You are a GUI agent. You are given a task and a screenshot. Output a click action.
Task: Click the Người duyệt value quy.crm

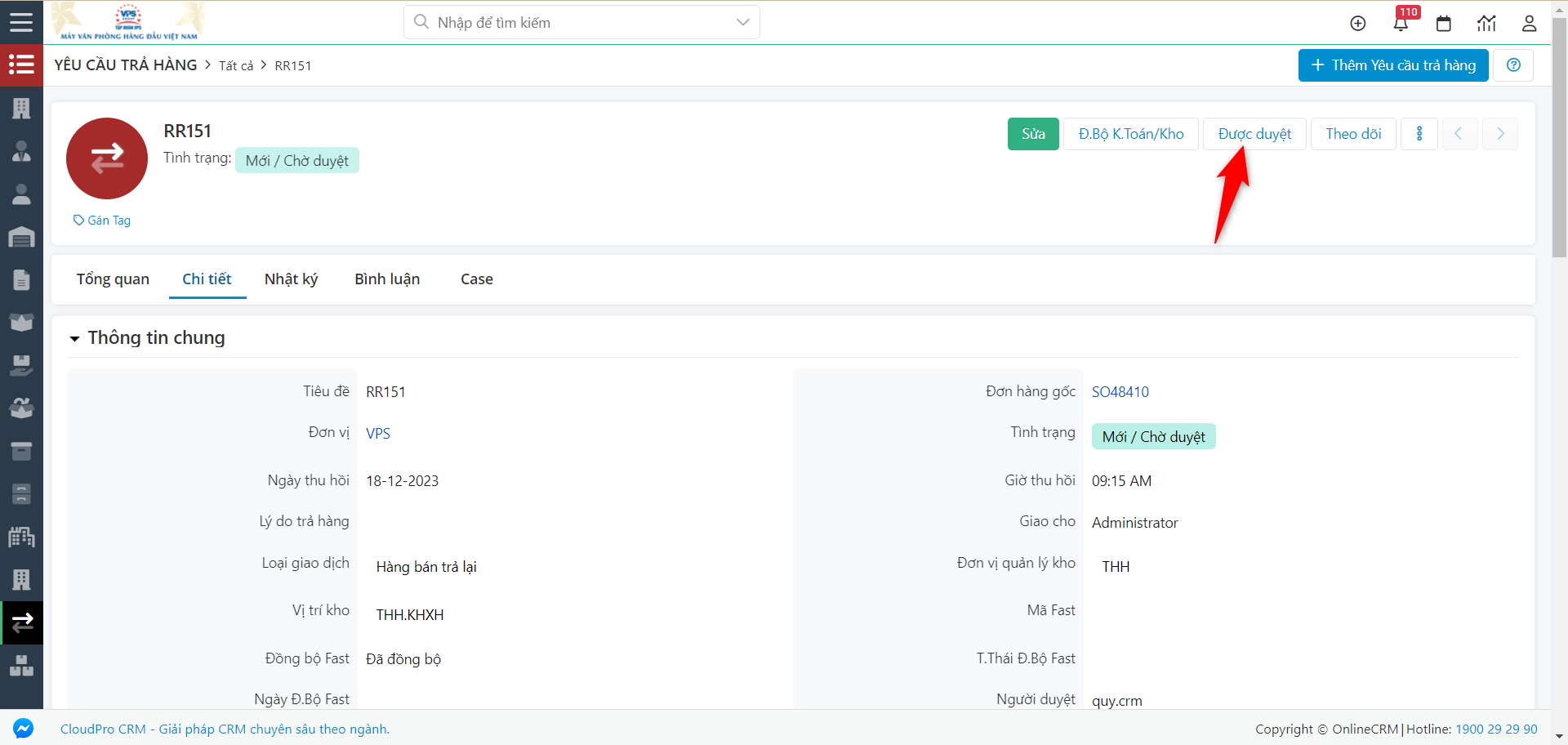pyautogui.click(x=1117, y=701)
